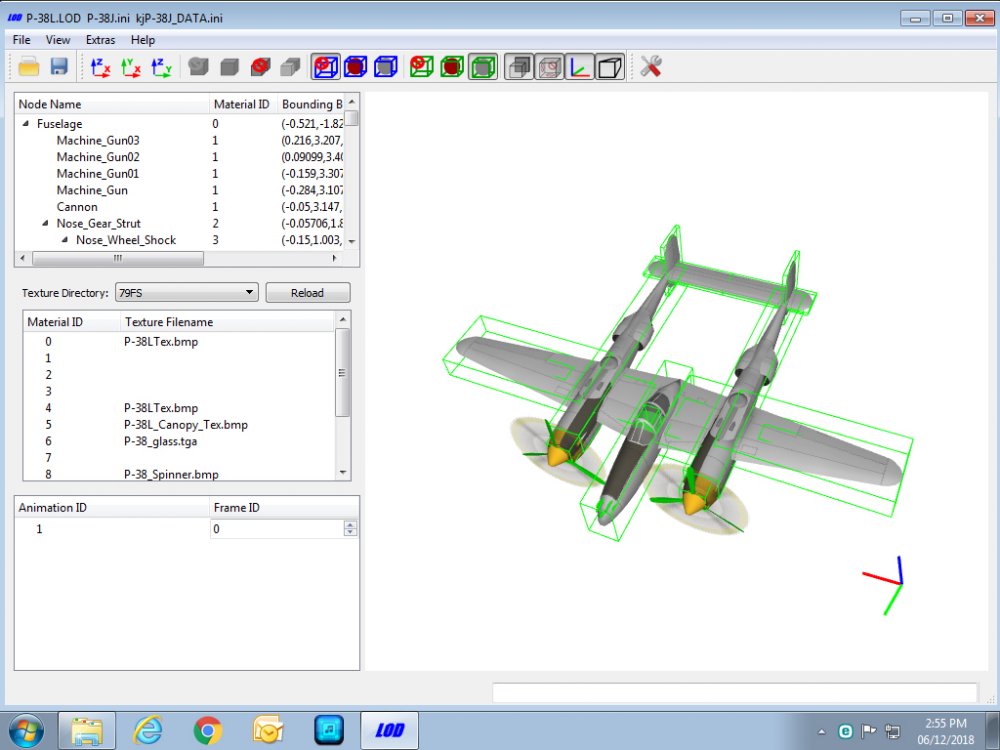Toggle the axis lines display button
The image size is (1000, 750).
pyautogui.click(x=580, y=66)
